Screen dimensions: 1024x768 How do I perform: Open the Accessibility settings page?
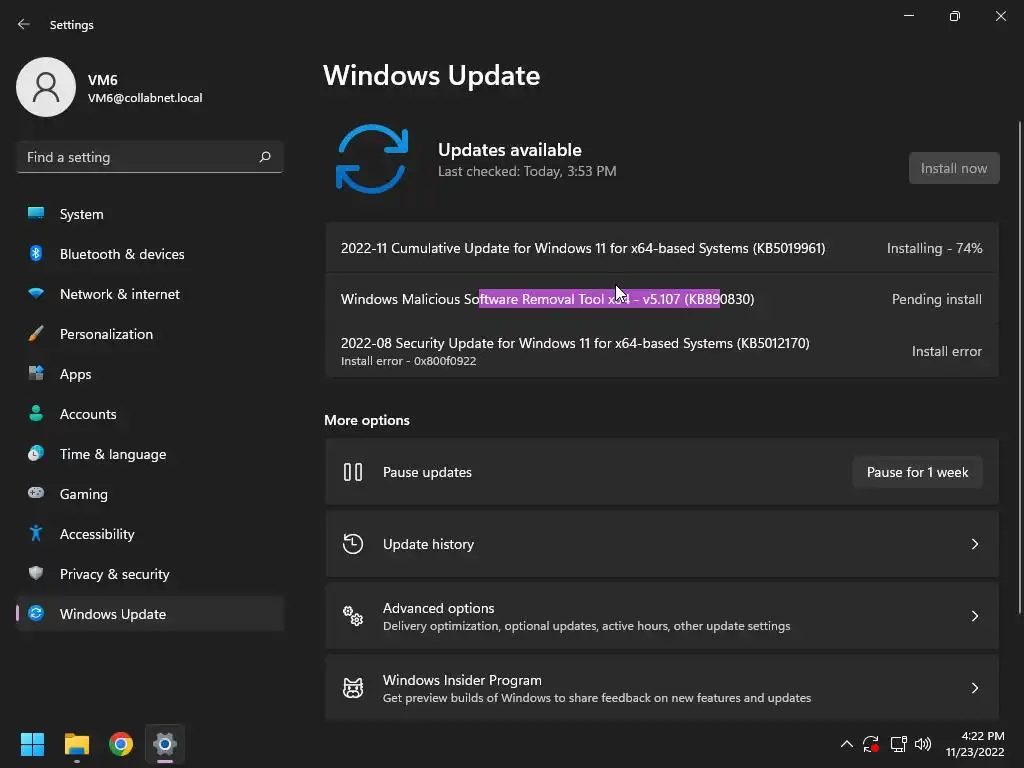coord(150,534)
